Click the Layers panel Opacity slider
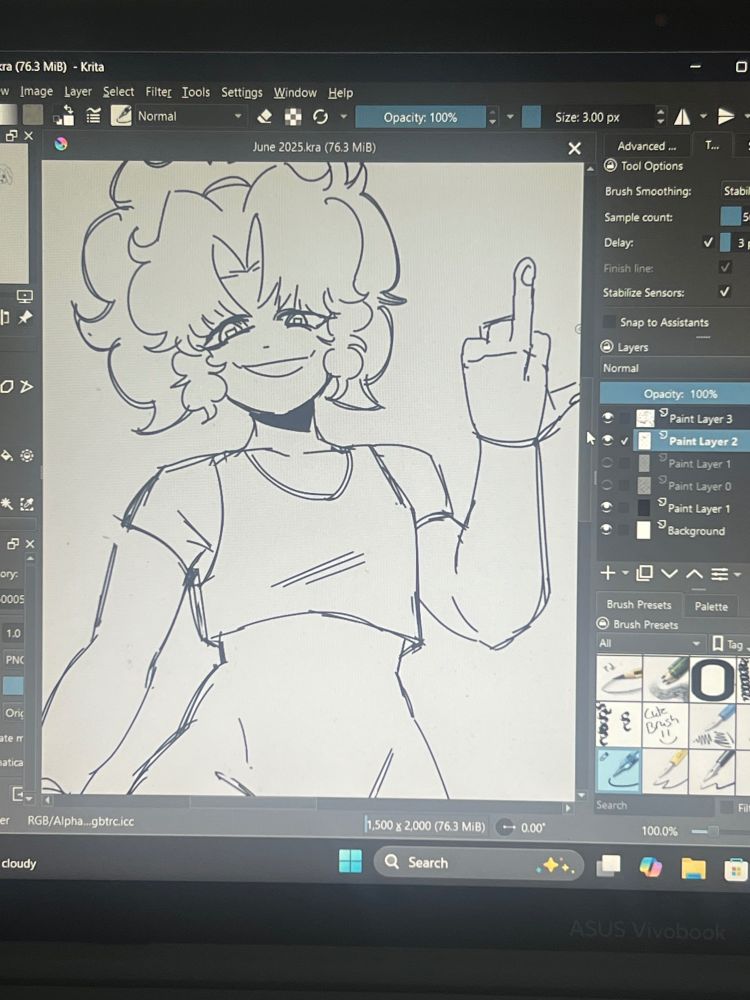 tap(675, 393)
